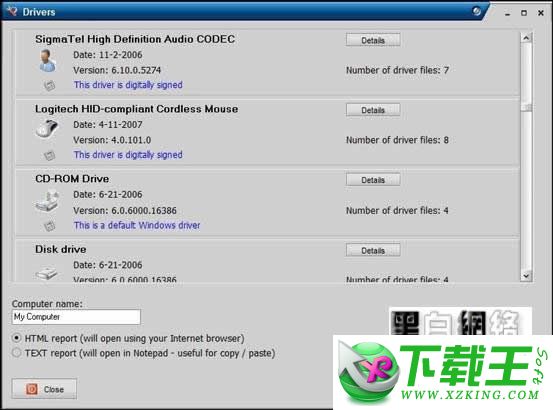The height and width of the screenshot is (410, 553).
Task: Close the Drivers window with the title bar X
Action: tap(541, 13)
